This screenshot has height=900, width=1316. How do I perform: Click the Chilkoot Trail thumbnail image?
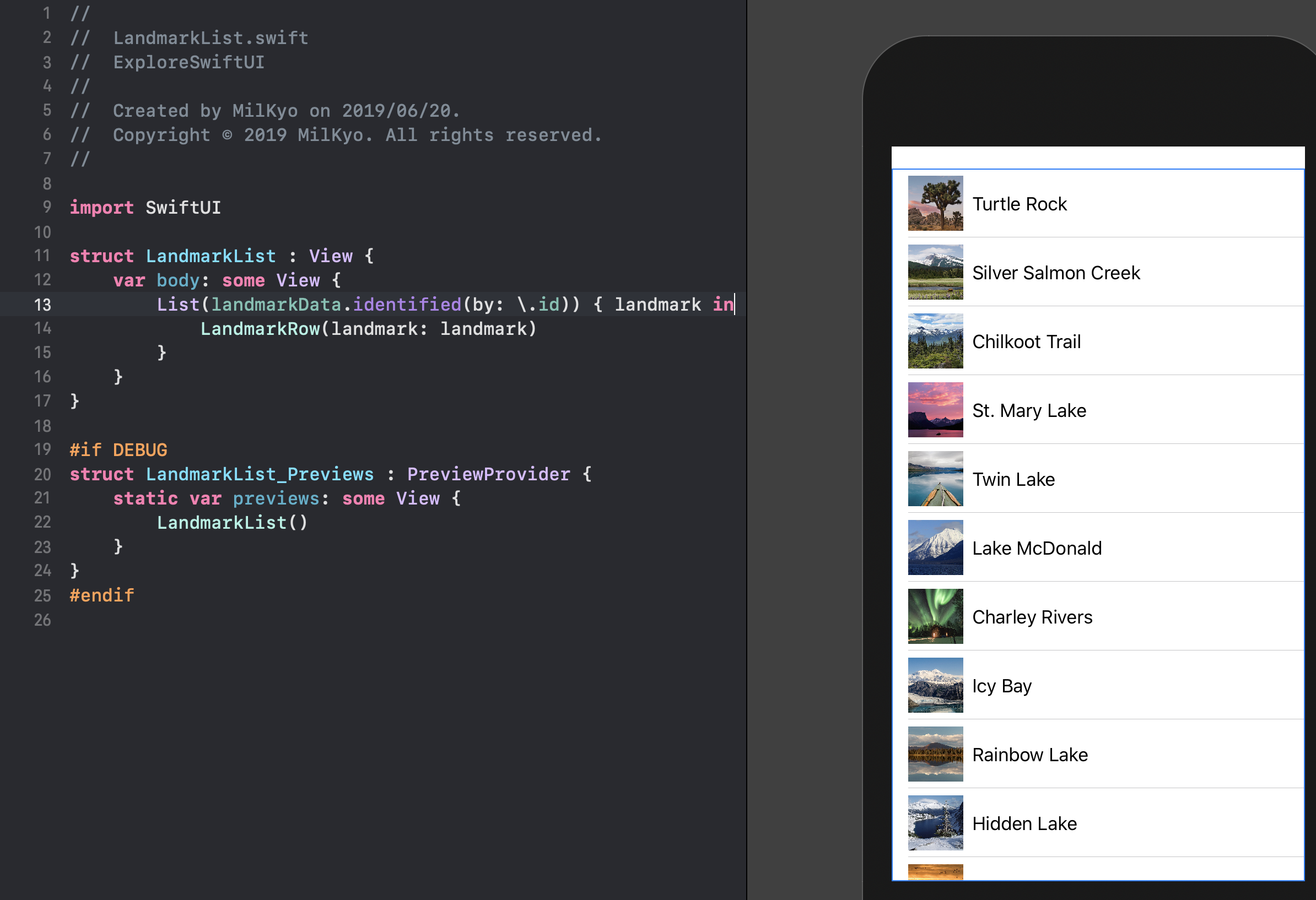click(935, 341)
